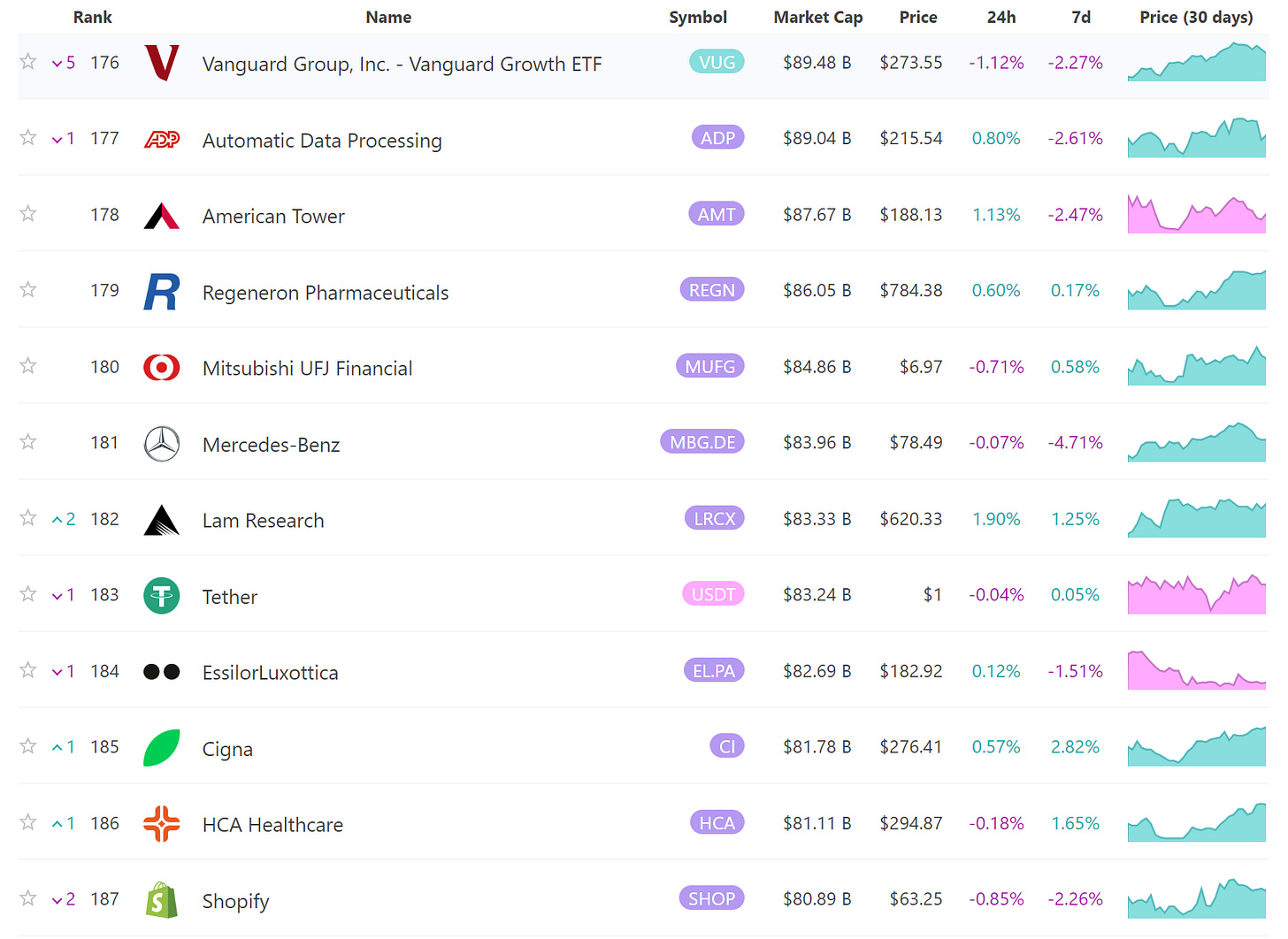Open American Tower company page
1288x939 pixels.
tap(273, 216)
